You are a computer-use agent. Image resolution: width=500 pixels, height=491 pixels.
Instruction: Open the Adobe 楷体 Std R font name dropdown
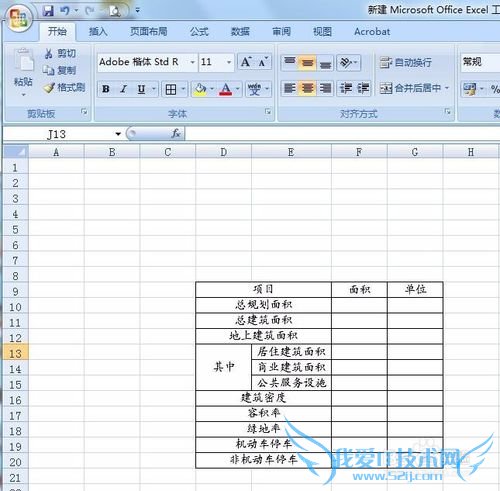(x=192, y=62)
